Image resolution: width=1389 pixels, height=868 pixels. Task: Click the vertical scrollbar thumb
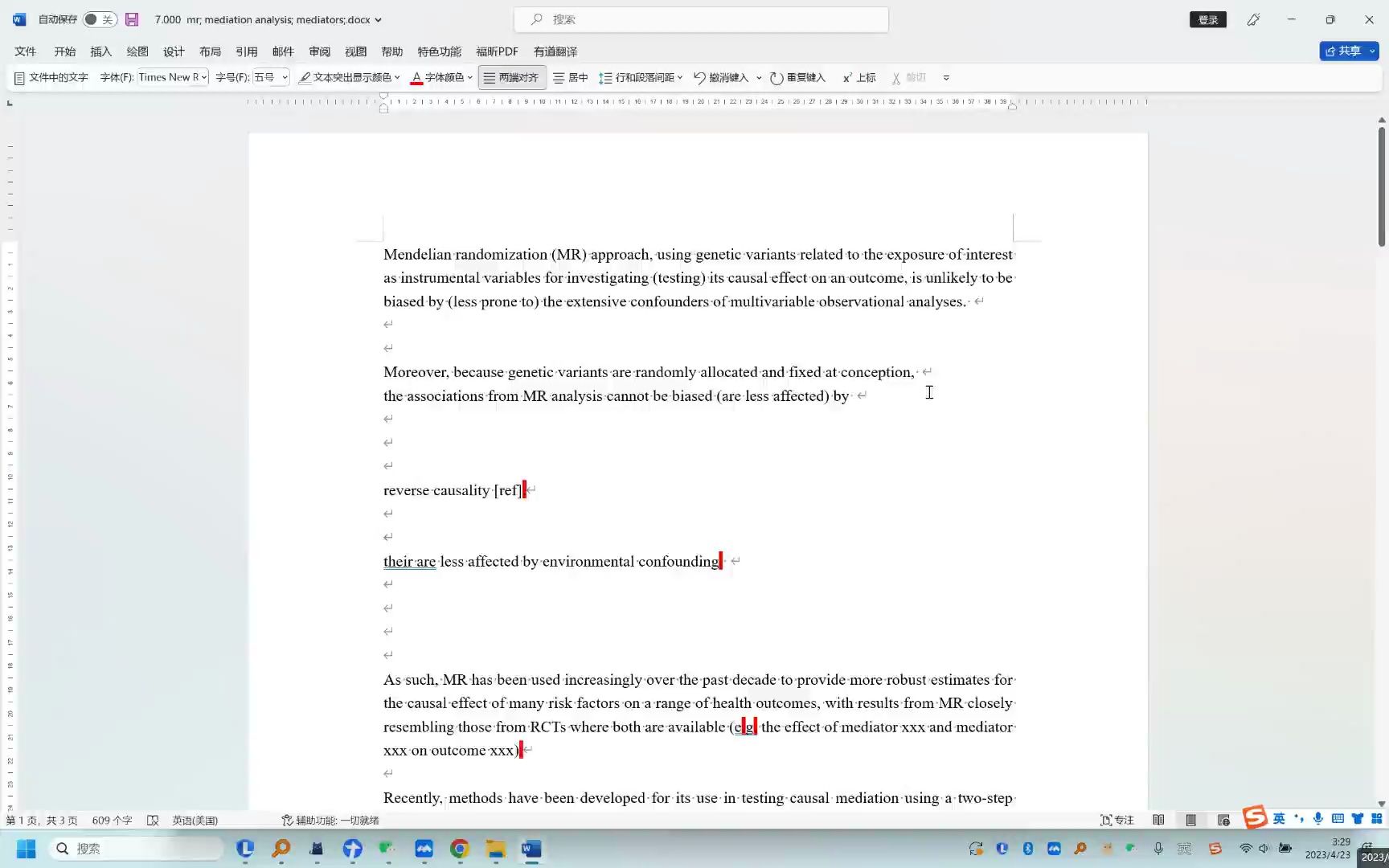pyautogui.click(x=1382, y=186)
